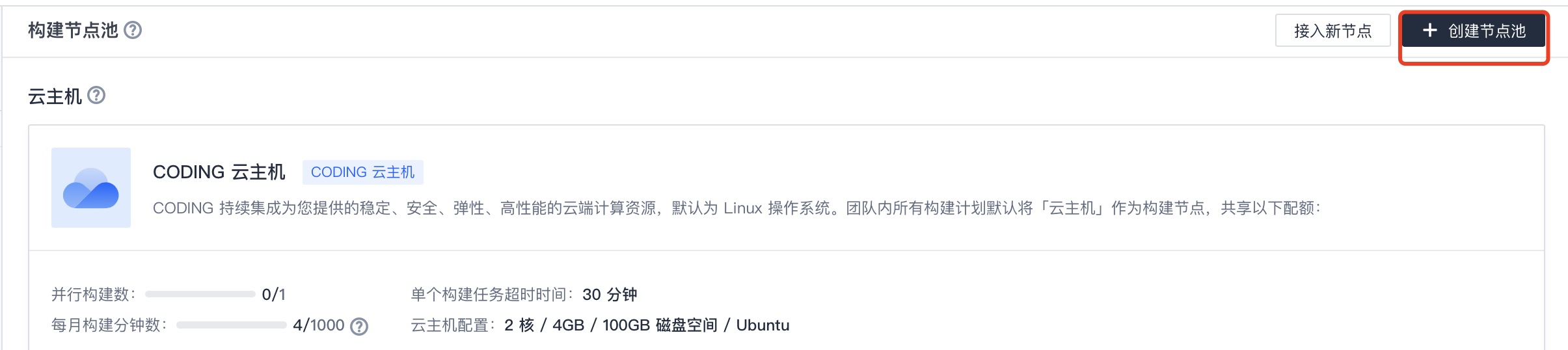Click the 每月构建分钟数 label
Image resolution: width=1568 pixels, height=350 pixels.
(109, 325)
